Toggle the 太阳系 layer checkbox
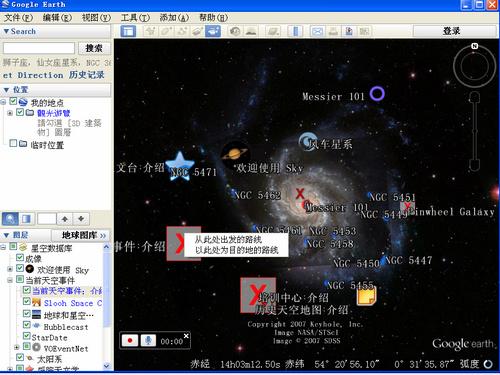 click(x=20, y=358)
